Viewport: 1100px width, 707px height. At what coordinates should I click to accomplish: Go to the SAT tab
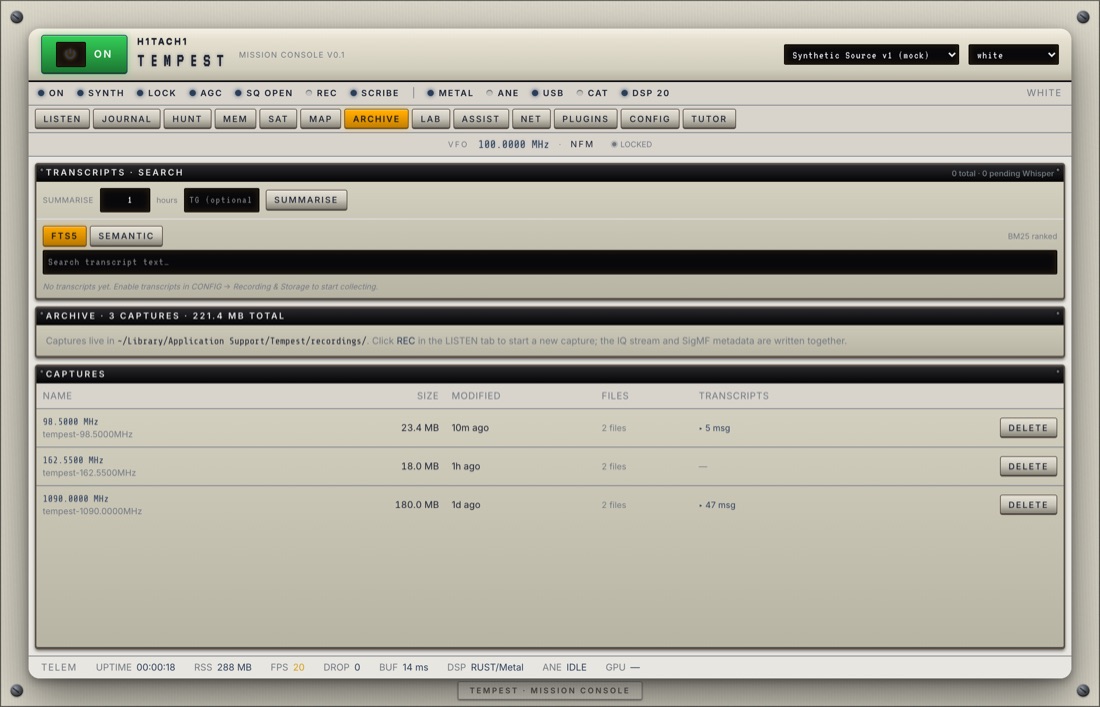(x=278, y=119)
